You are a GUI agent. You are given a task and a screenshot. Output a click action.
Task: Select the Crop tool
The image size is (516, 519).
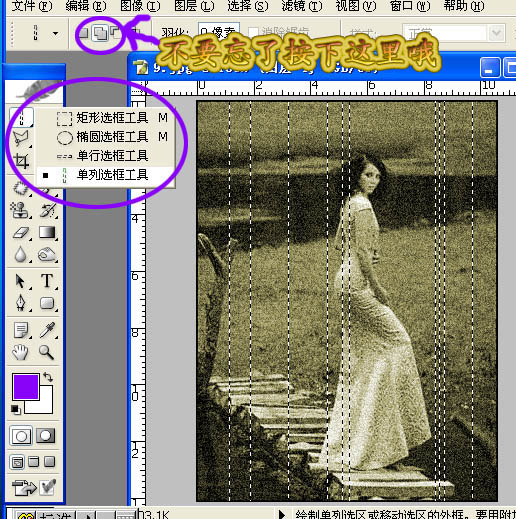click(21, 161)
